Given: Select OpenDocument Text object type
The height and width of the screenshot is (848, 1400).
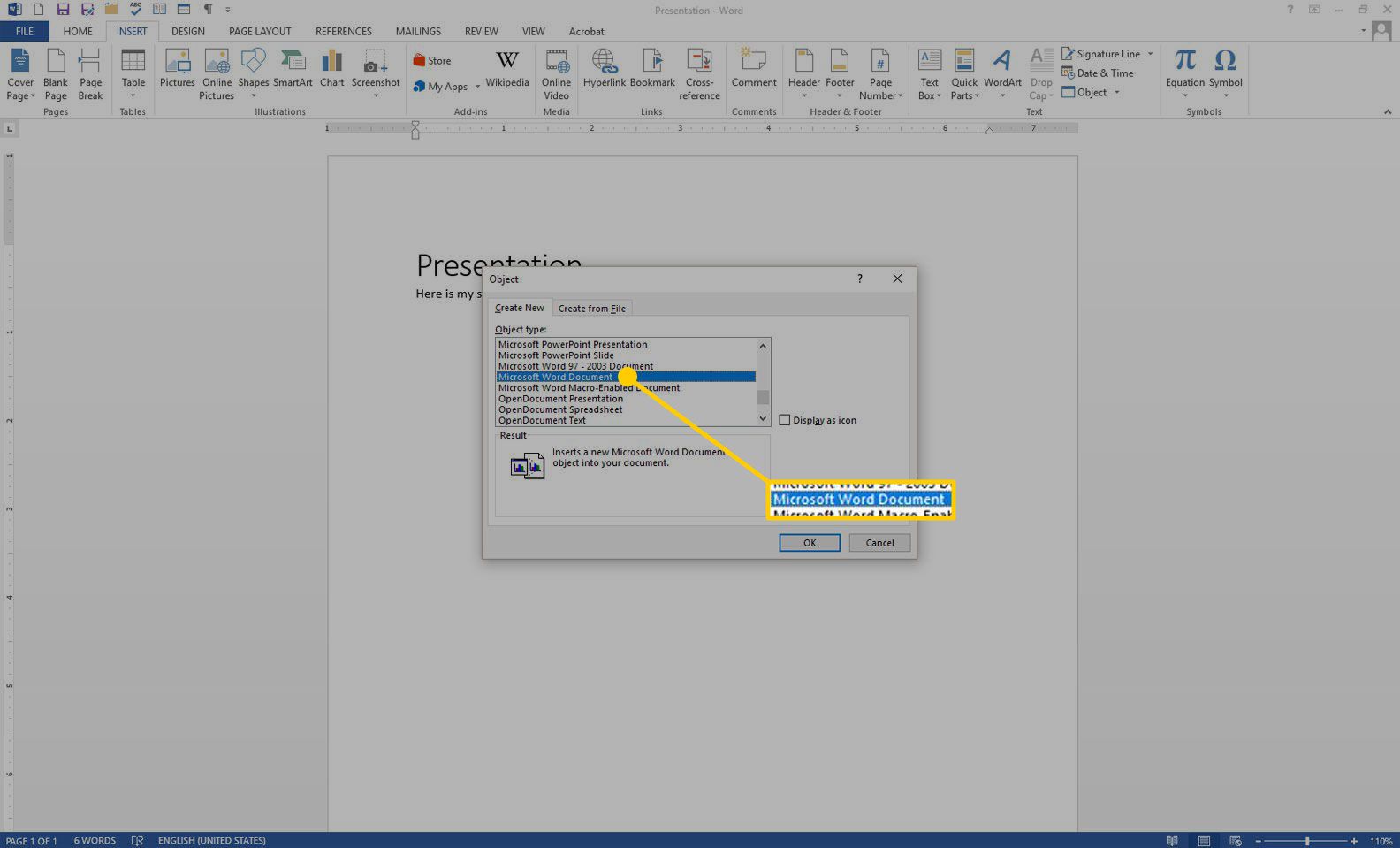Looking at the screenshot, I should point(626,420).
